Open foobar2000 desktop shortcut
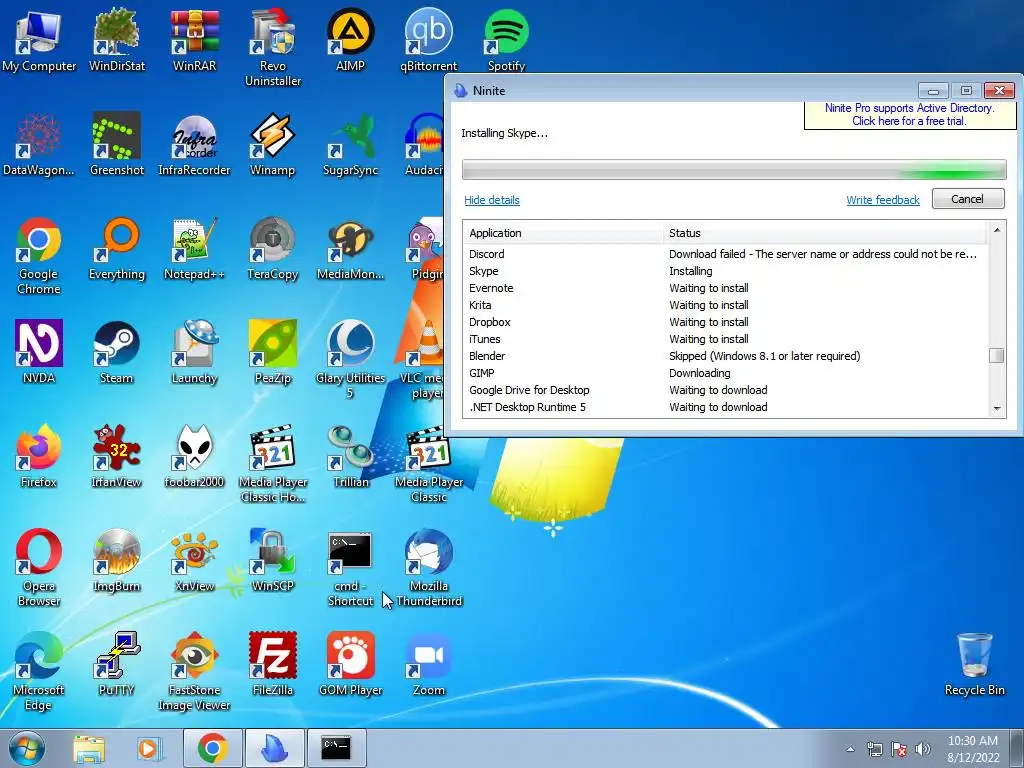Image resolution: width=1024 pixels, height=768 pixels. pos(194,456)
